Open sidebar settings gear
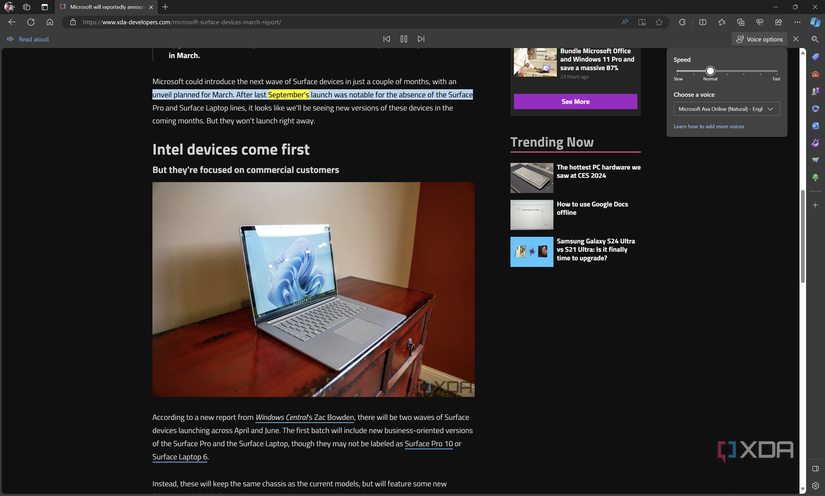This screenshot has height=496, width=825. coord(815,485)
